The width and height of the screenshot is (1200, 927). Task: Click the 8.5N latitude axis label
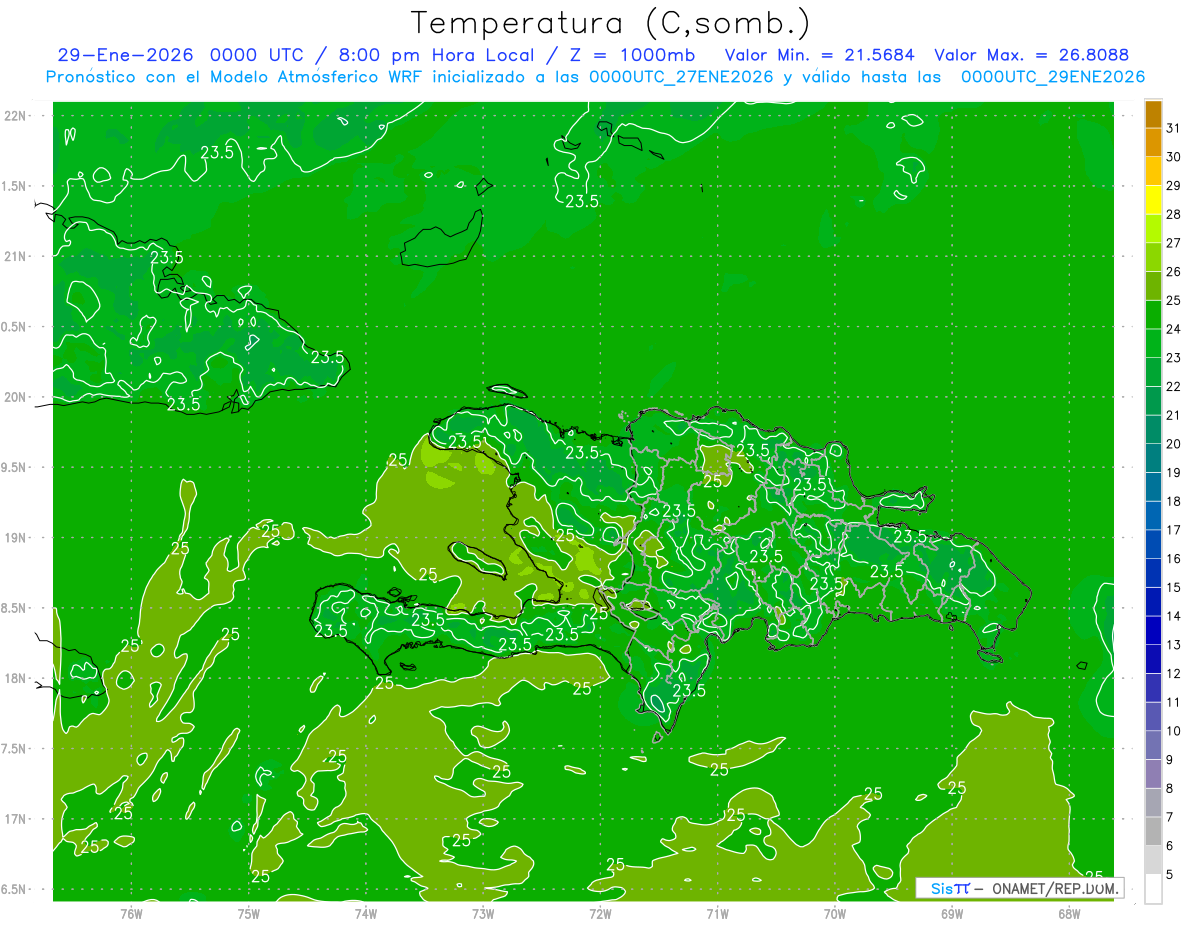click(x=15, y=608)
